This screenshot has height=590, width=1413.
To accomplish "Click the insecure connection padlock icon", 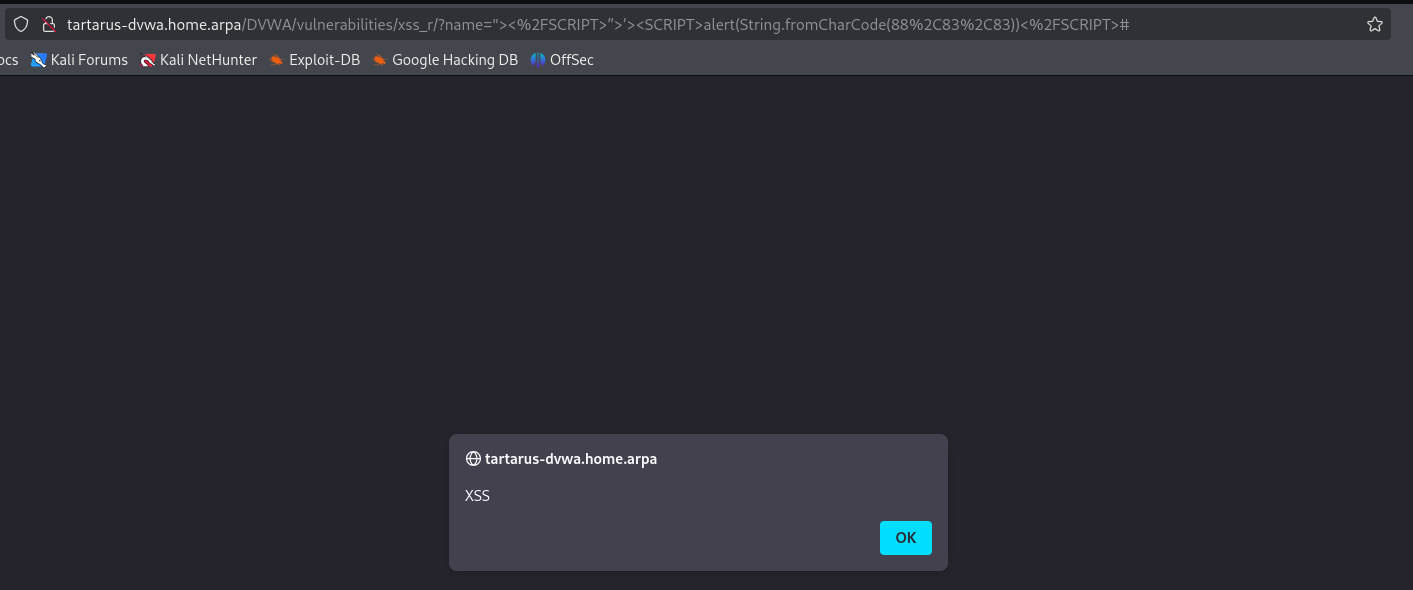I will [x=47, y=24].
